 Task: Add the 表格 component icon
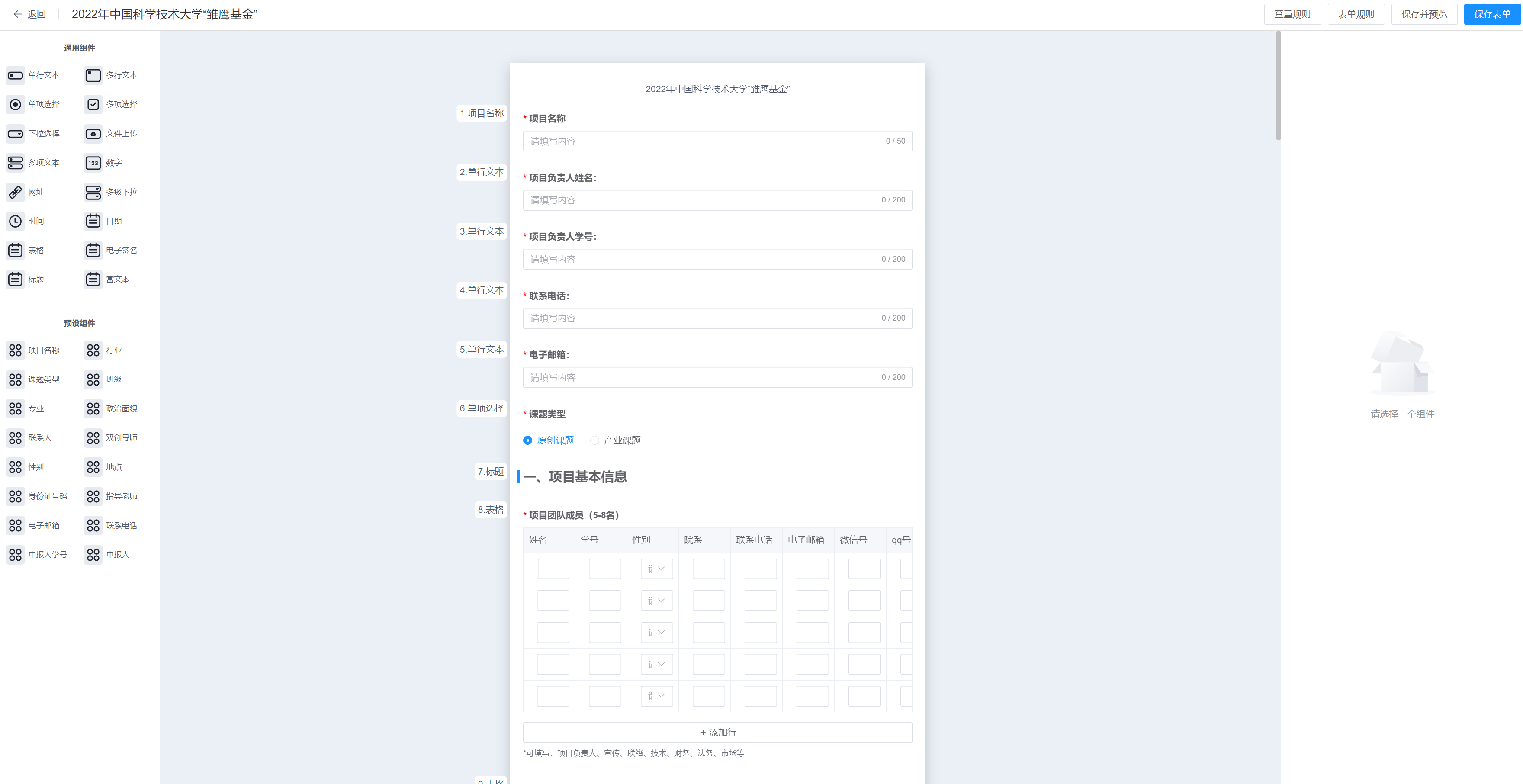click(x=16, y=250)
